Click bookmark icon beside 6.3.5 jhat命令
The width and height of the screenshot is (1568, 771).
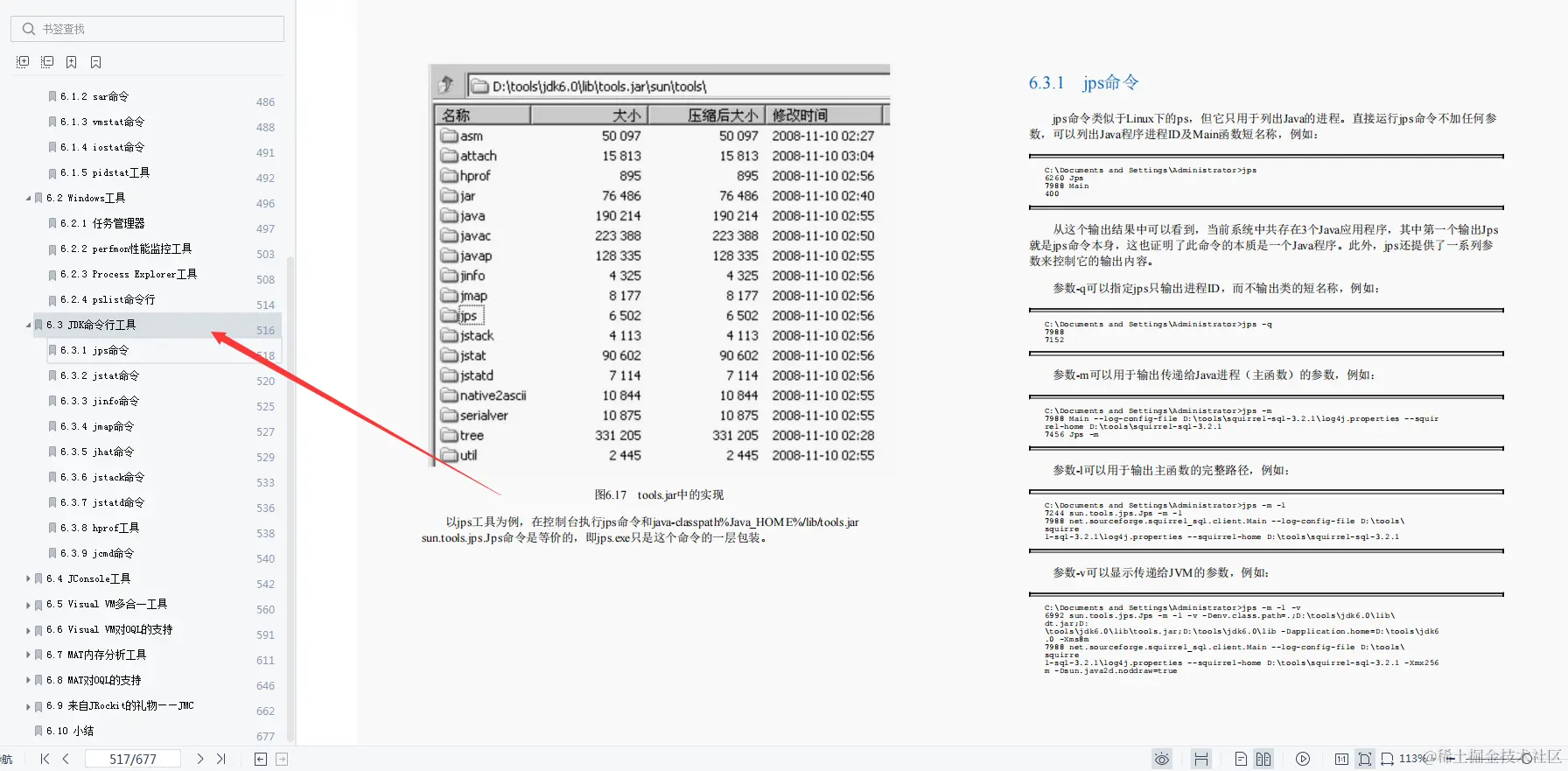(52, 452)
